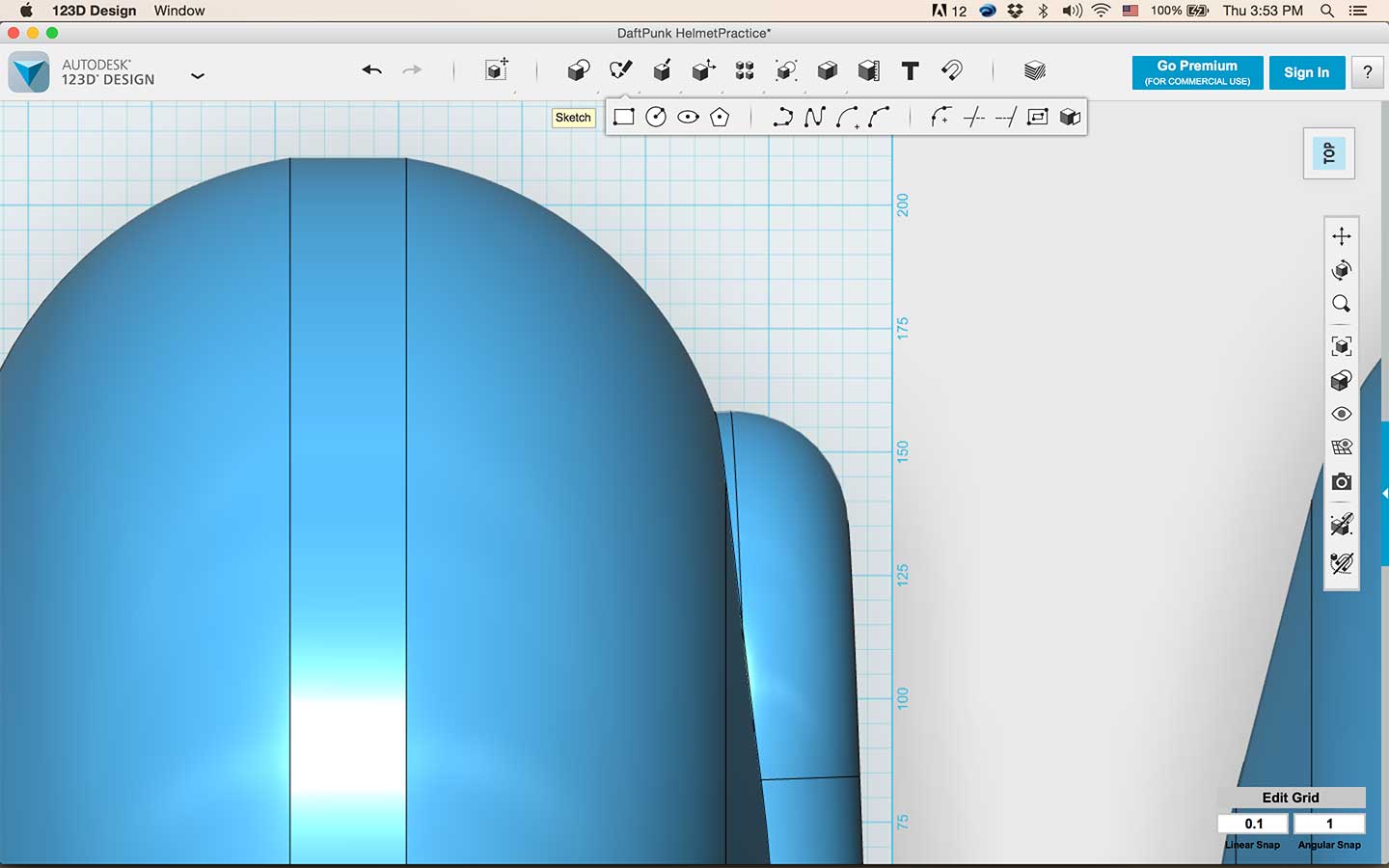Choose the Sketch Fillet tool
The height and width of the screenshot is (868, 1389).
(940, 117)
